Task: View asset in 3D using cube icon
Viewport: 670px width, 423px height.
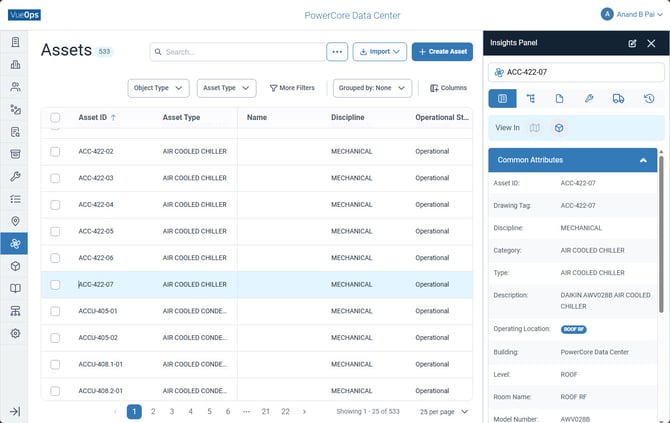Action: click(558, 128)
